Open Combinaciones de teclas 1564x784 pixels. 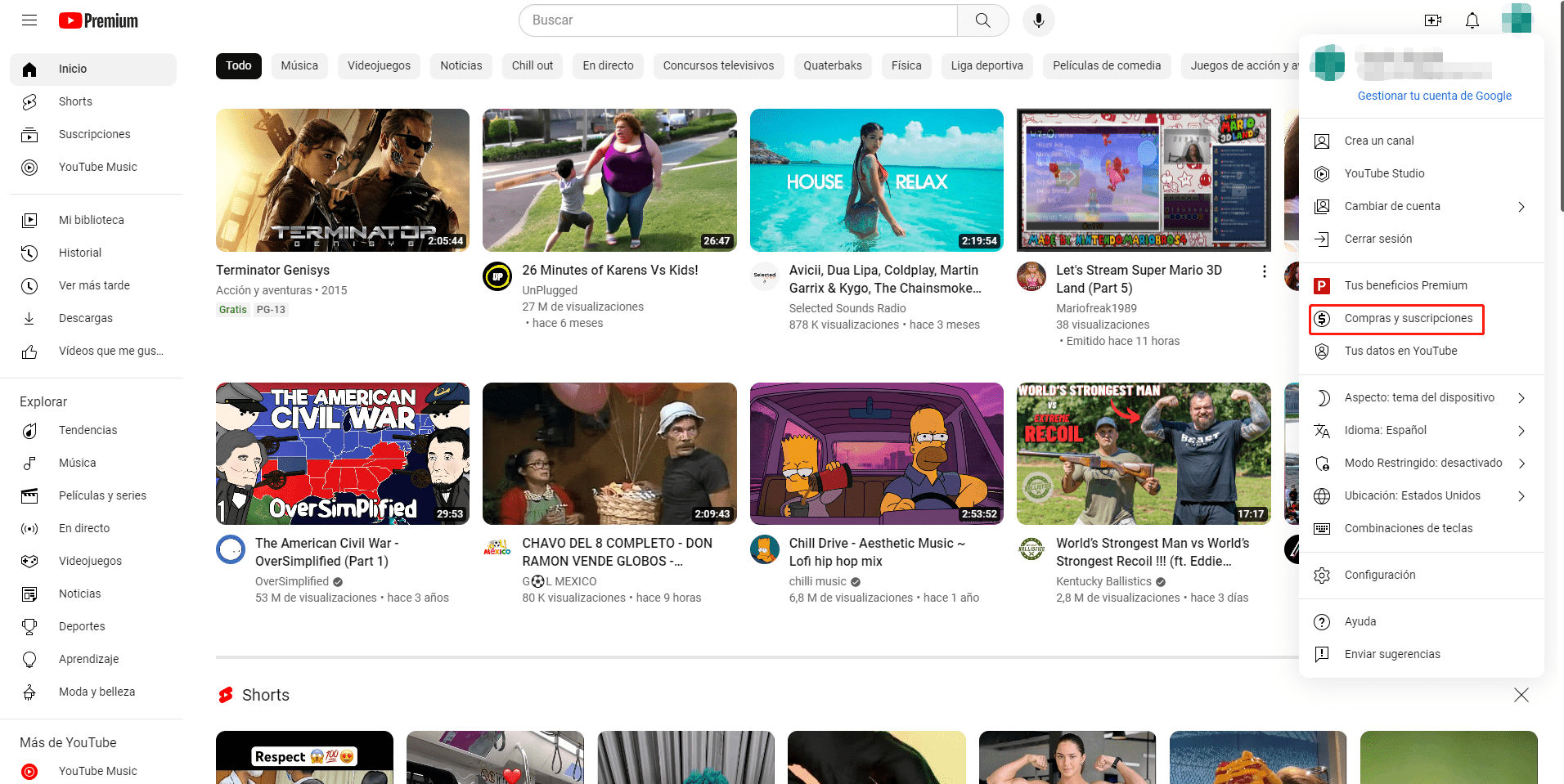pos(1422,528)
